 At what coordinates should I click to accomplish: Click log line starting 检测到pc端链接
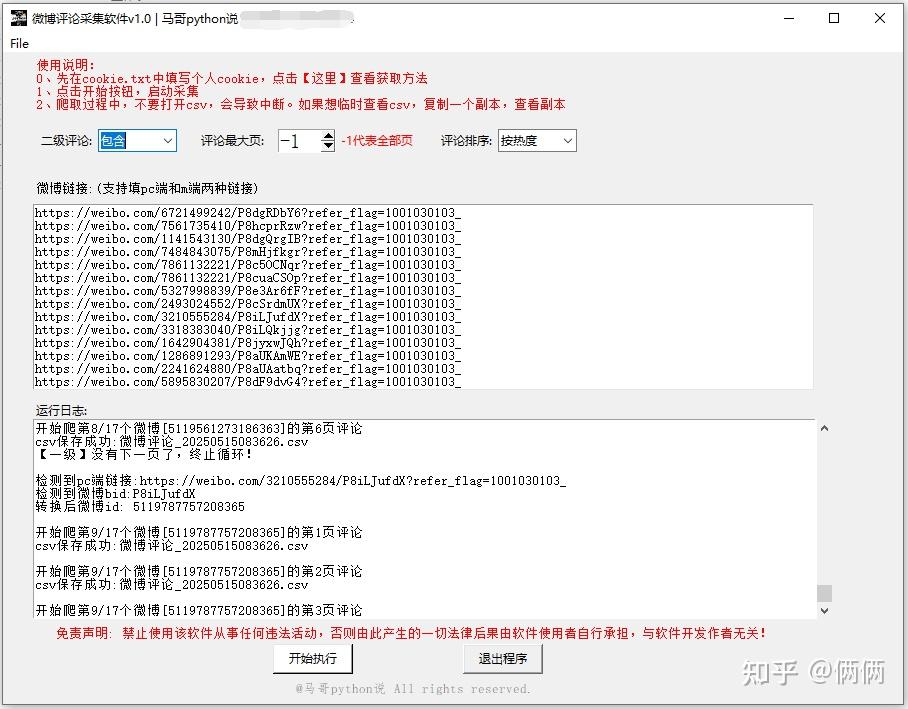(301, 481)
